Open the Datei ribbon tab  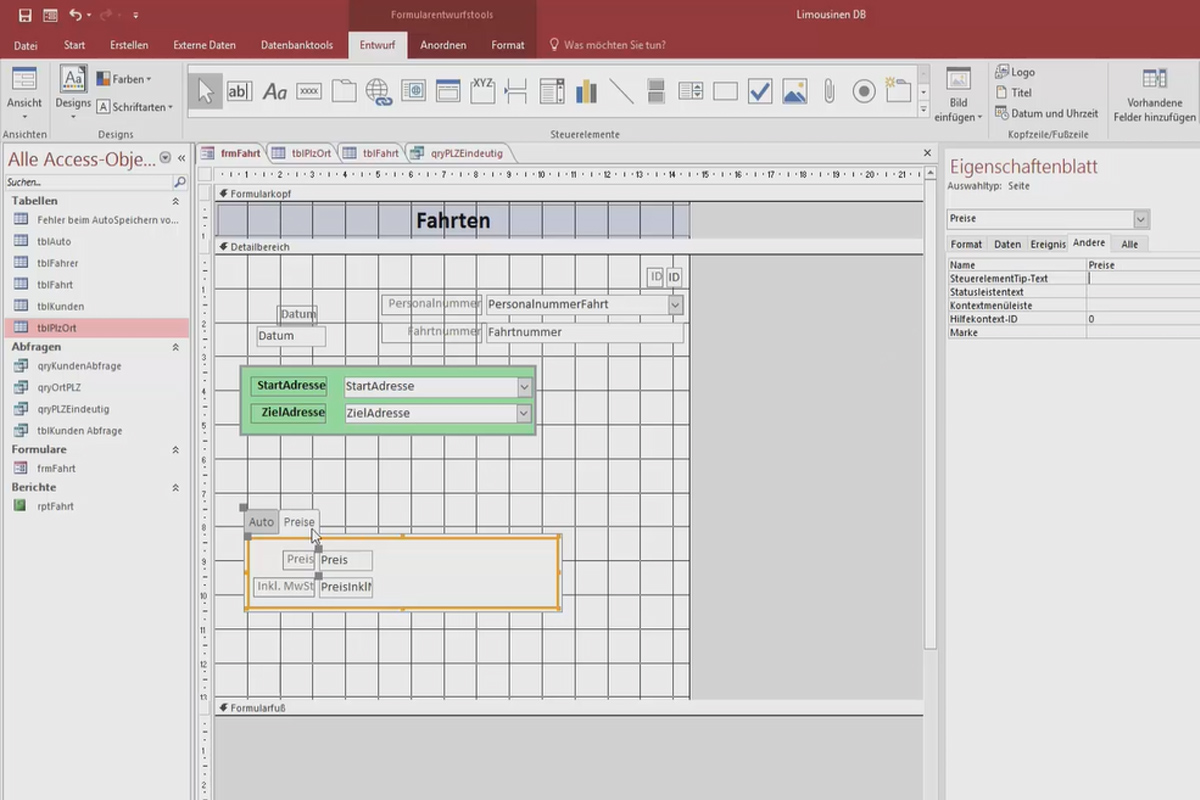point(25,45)
